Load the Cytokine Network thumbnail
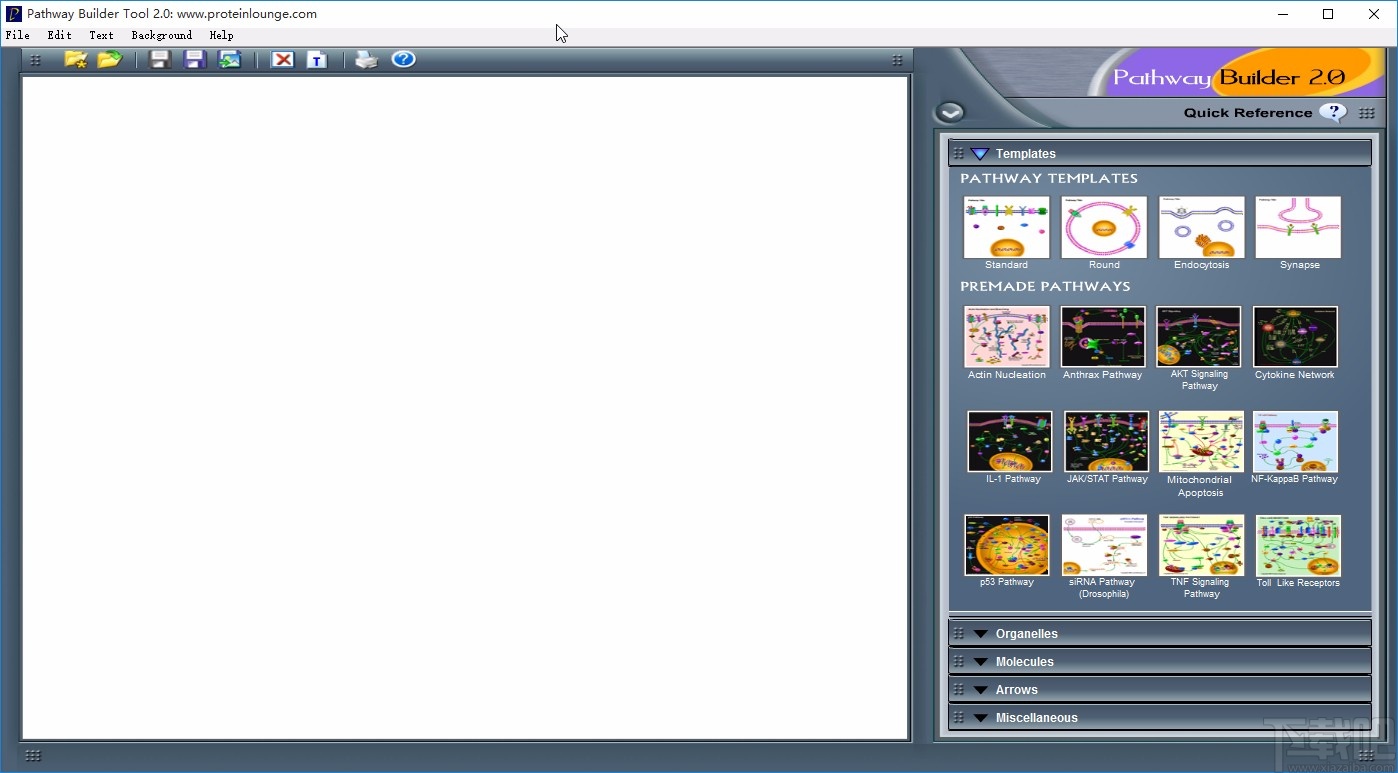 click(x=1295, y=337)
